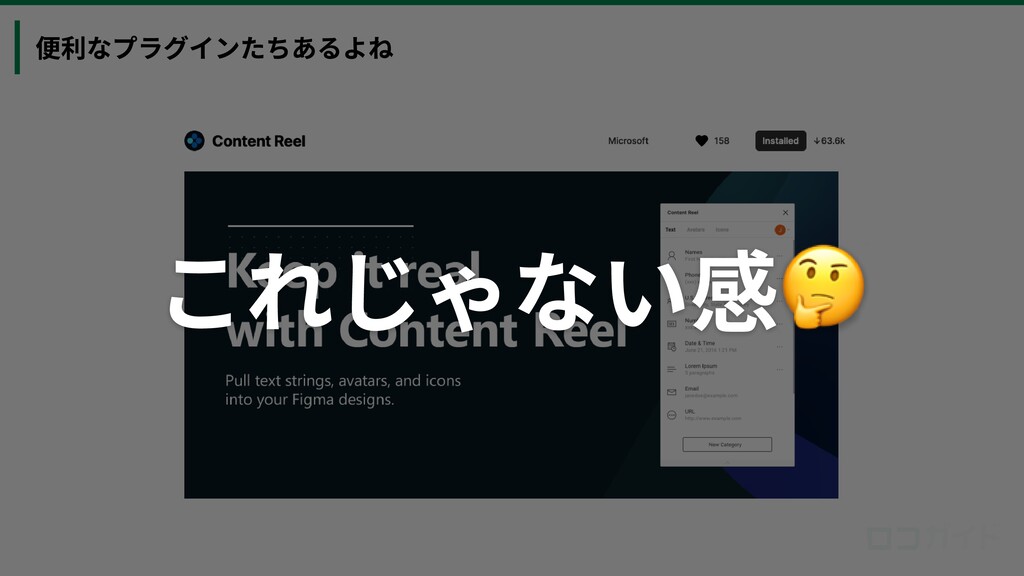Switch to the Avatars tab in plugin panel

click(x=696, y=230)
